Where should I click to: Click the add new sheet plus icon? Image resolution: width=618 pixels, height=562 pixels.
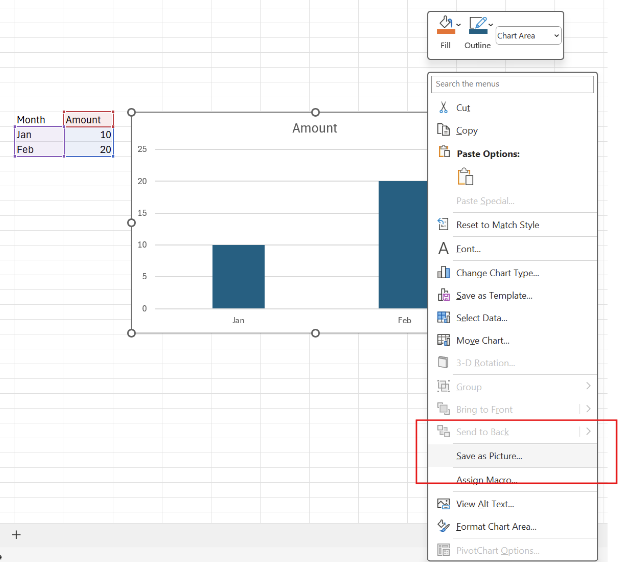point(16,535)
